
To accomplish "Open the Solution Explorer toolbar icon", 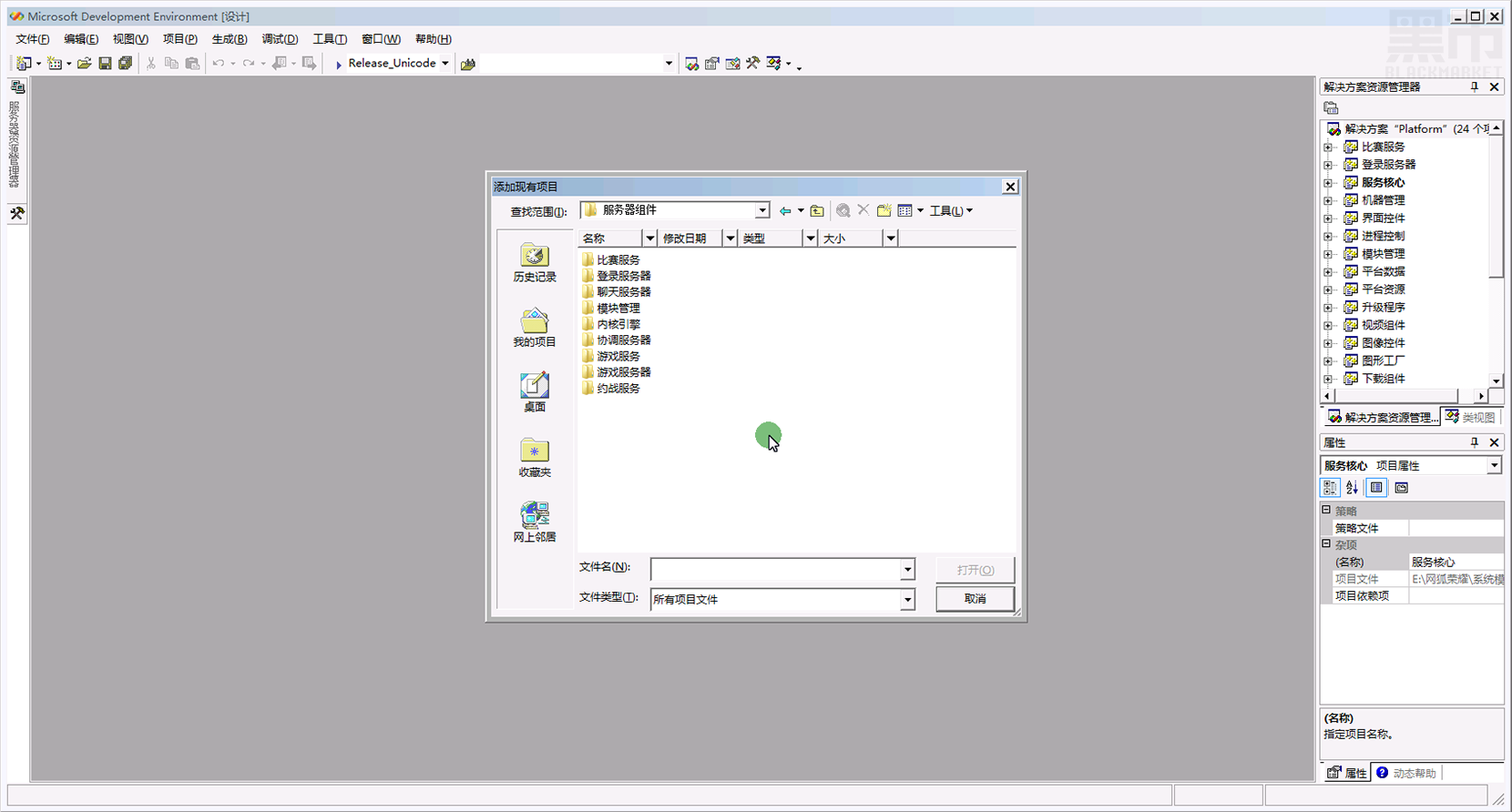I will click(691, 64).
